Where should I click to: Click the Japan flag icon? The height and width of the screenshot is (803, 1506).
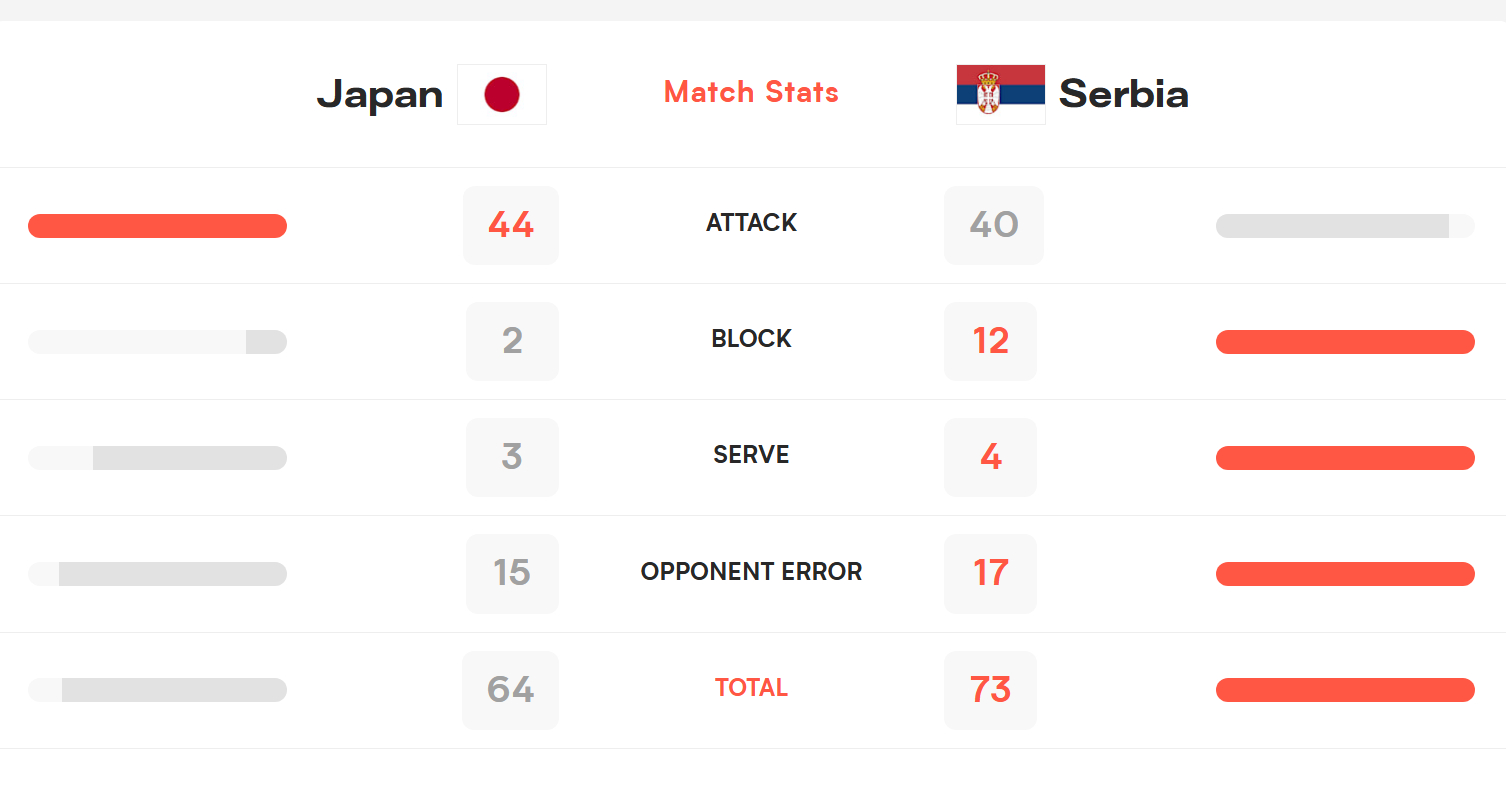point(502,94)
